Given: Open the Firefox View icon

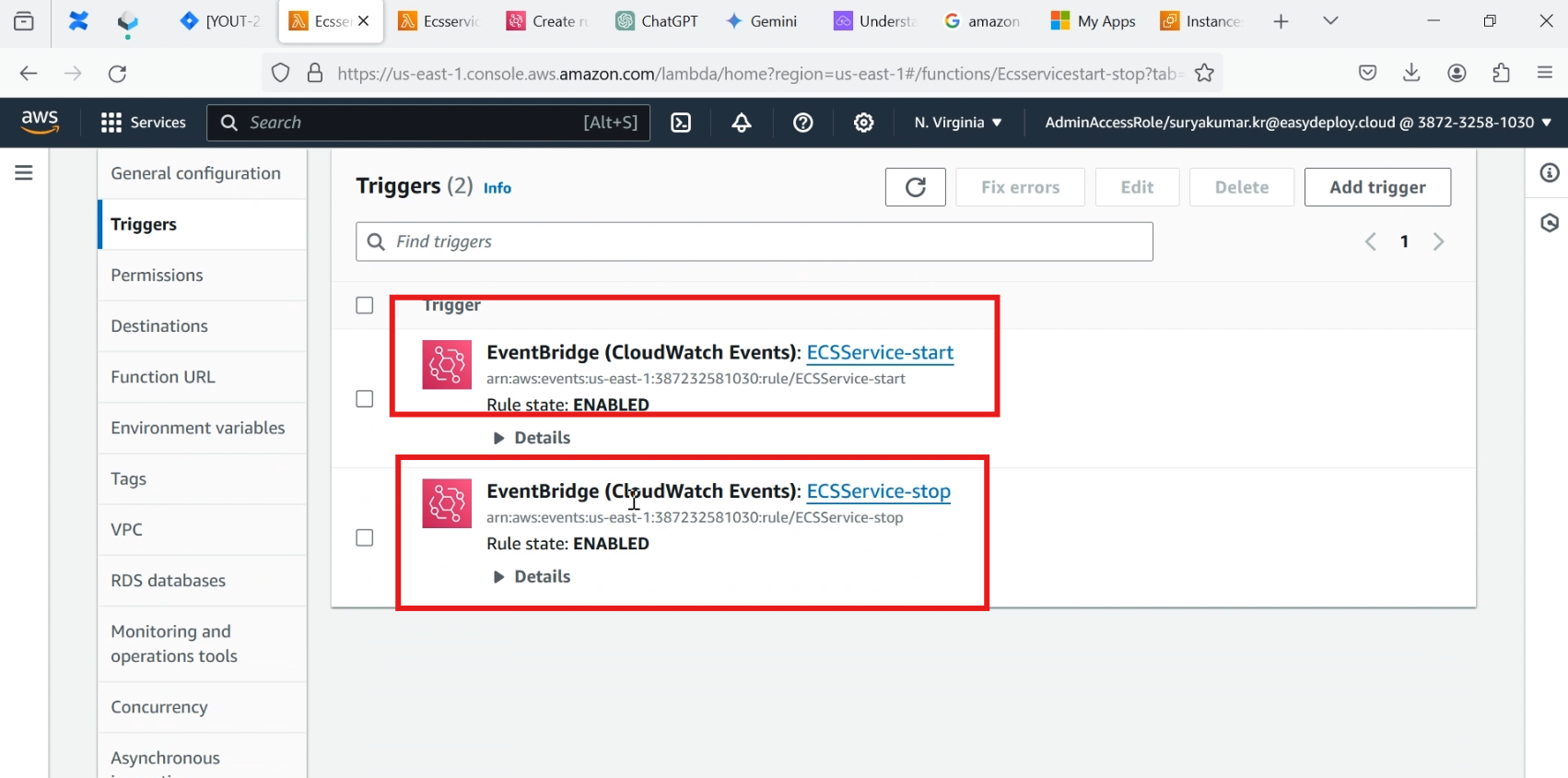Looking at the screenshot, I should (x=24, y=21).
